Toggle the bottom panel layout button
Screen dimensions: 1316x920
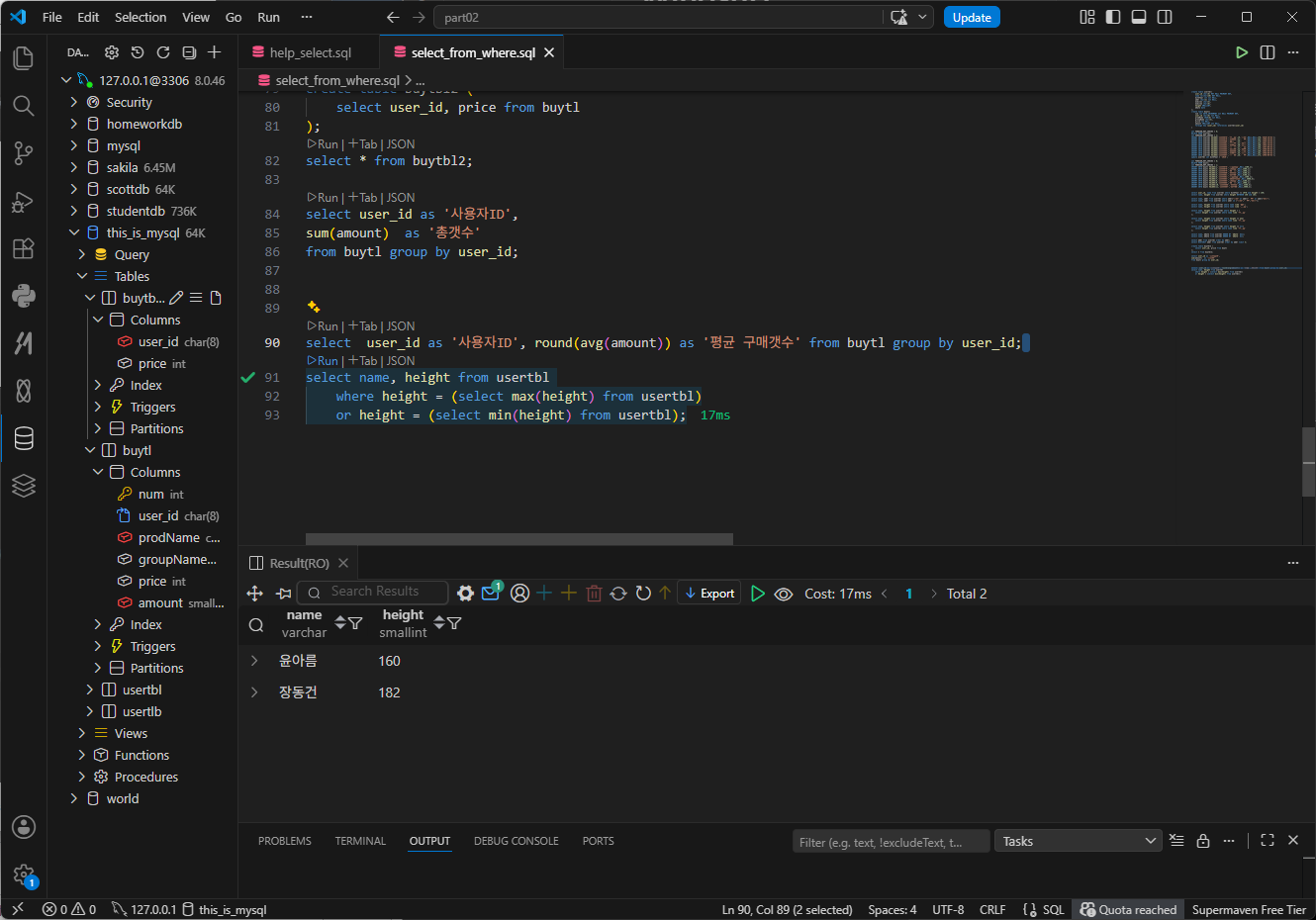[x=1139, y=17]
